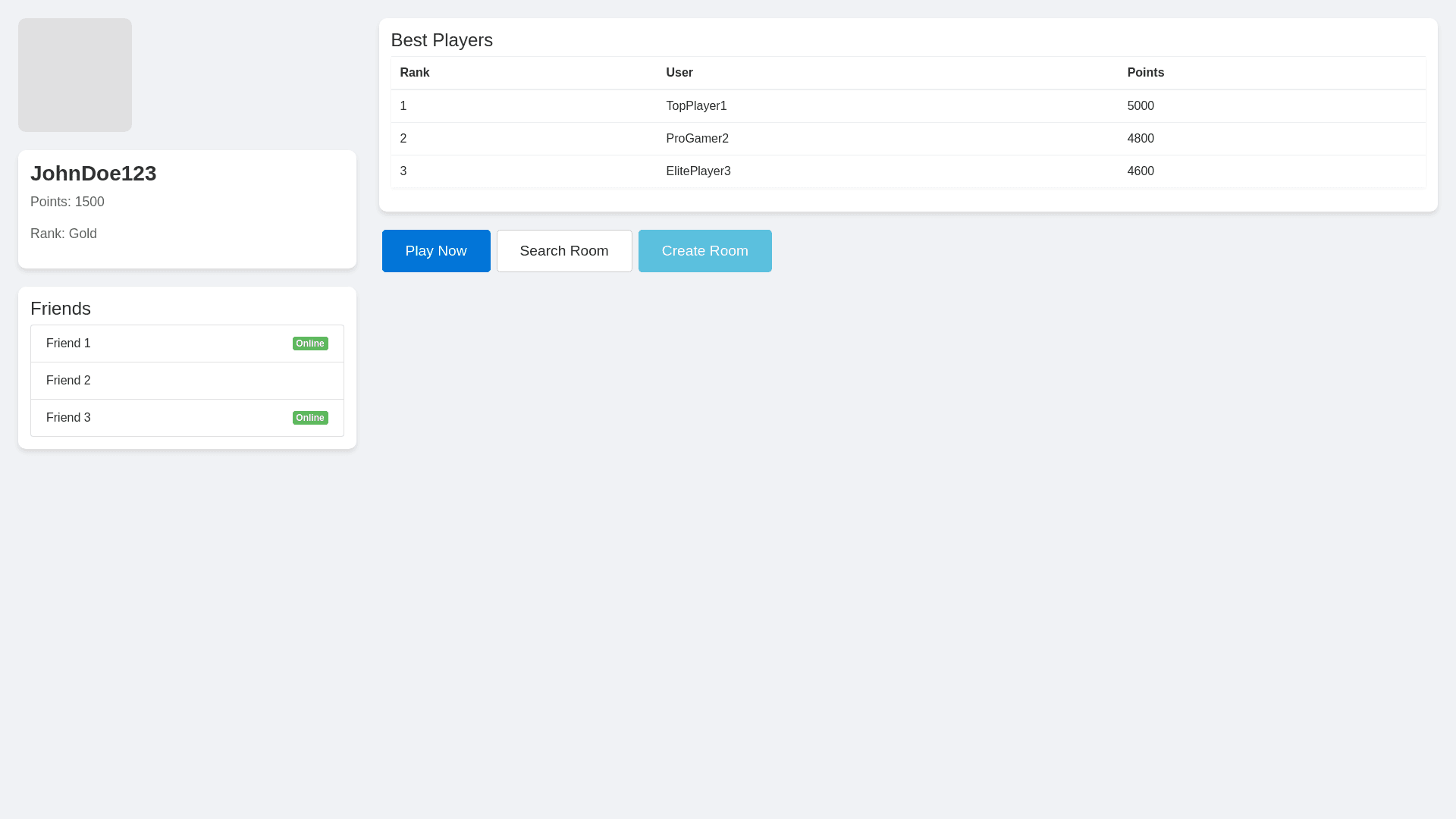Click the User column header
The width and height of the screenshot is (1456, 819).
(x=679, y=73)
